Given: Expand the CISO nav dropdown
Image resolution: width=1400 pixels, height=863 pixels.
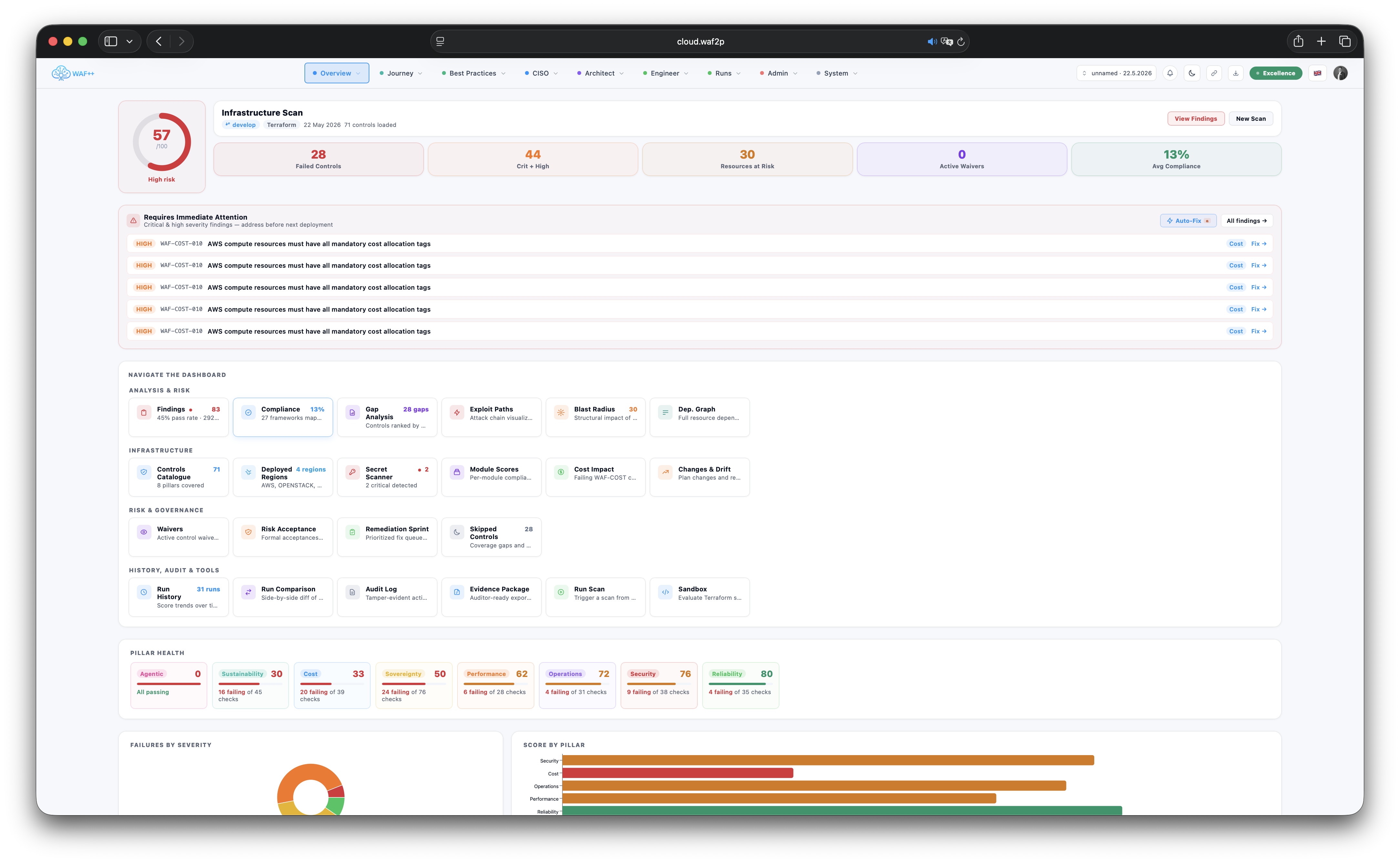Looking at the screenshot, I should tap(541, 73).
